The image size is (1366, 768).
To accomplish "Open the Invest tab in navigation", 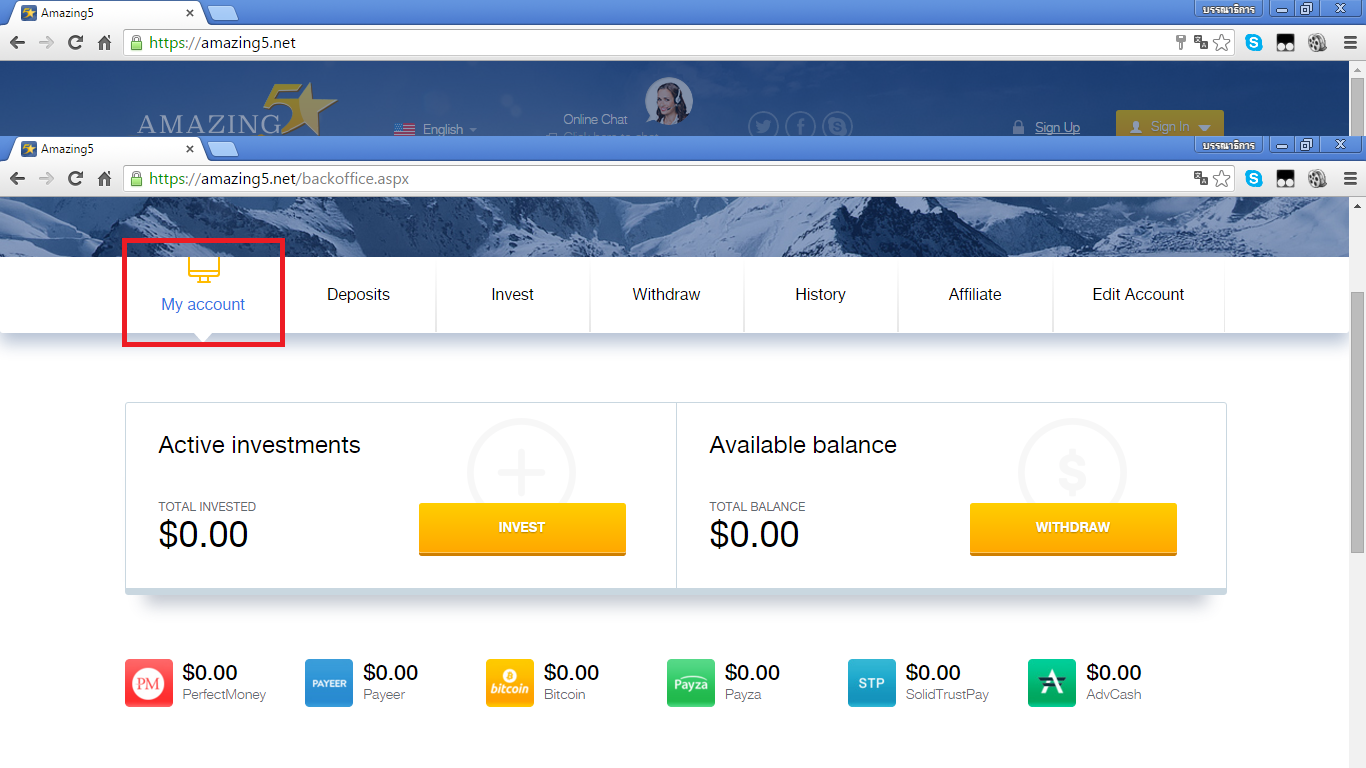I will coord(512,295).
